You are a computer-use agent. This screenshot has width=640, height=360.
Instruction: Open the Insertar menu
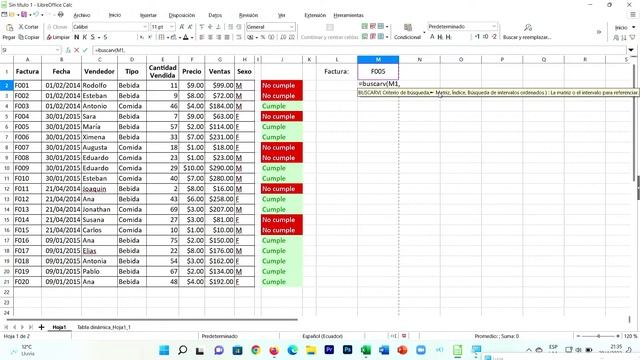148,15
